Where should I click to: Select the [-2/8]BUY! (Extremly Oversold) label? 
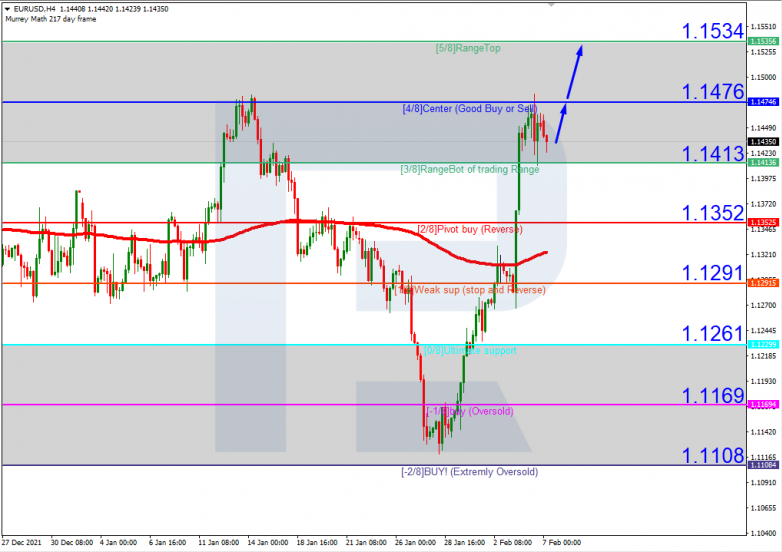(x=469, y=471)
